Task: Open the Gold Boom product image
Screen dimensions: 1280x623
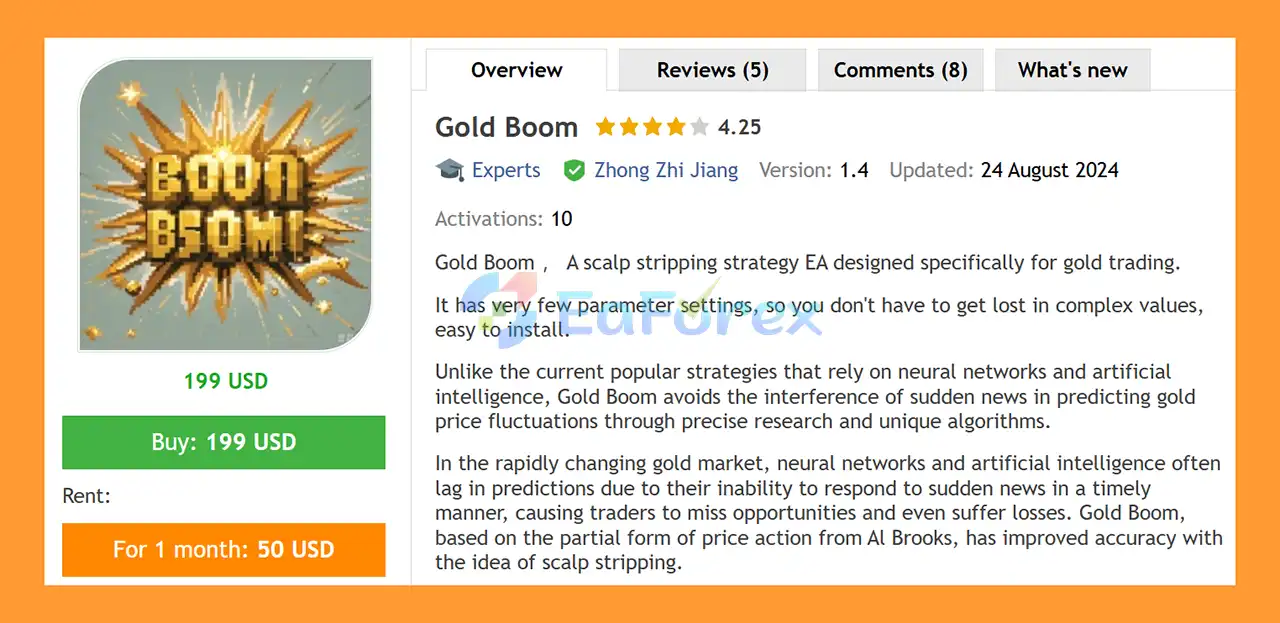Action: 225,205
